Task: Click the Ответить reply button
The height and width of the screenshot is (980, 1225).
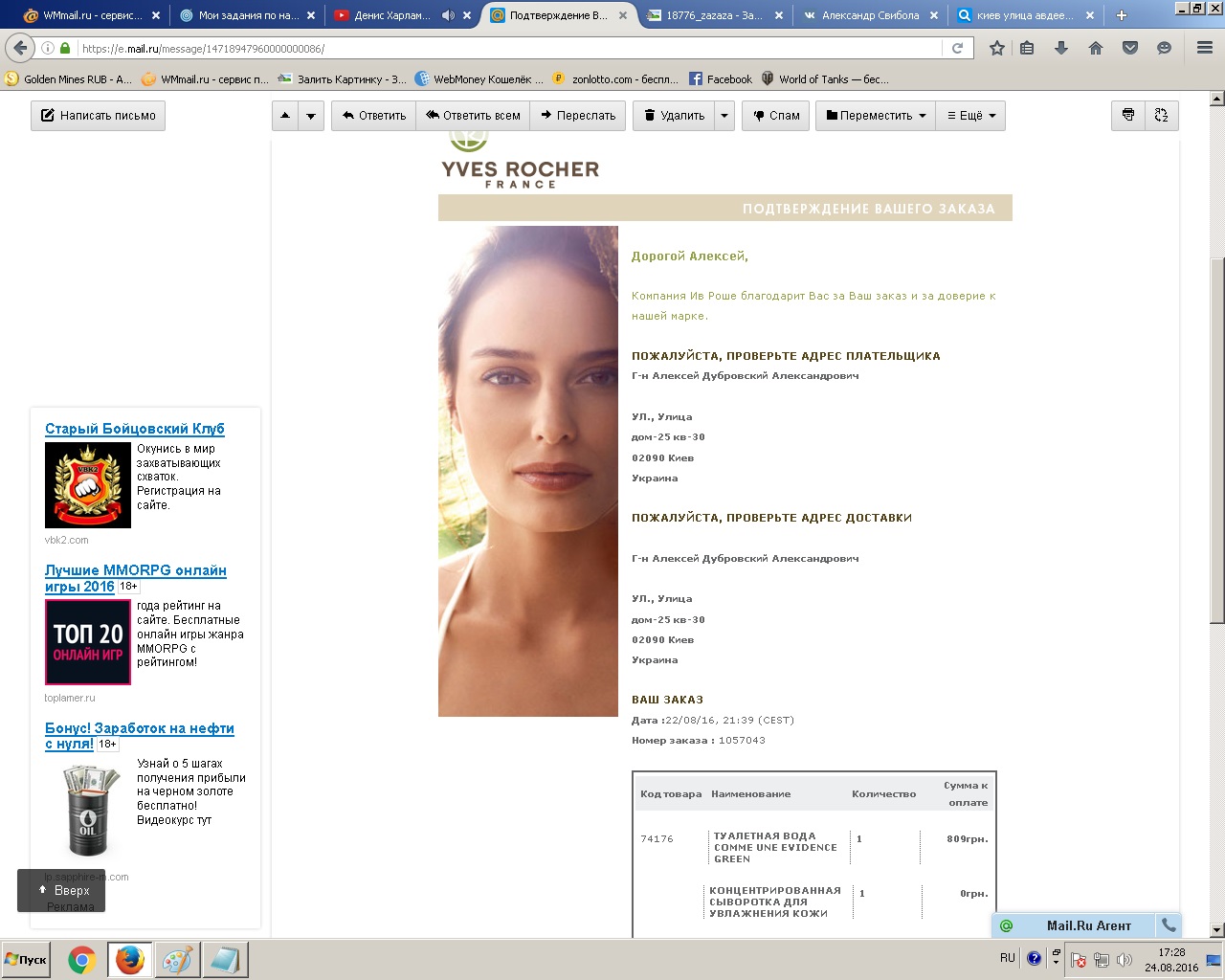Action: tap(374, 116)
